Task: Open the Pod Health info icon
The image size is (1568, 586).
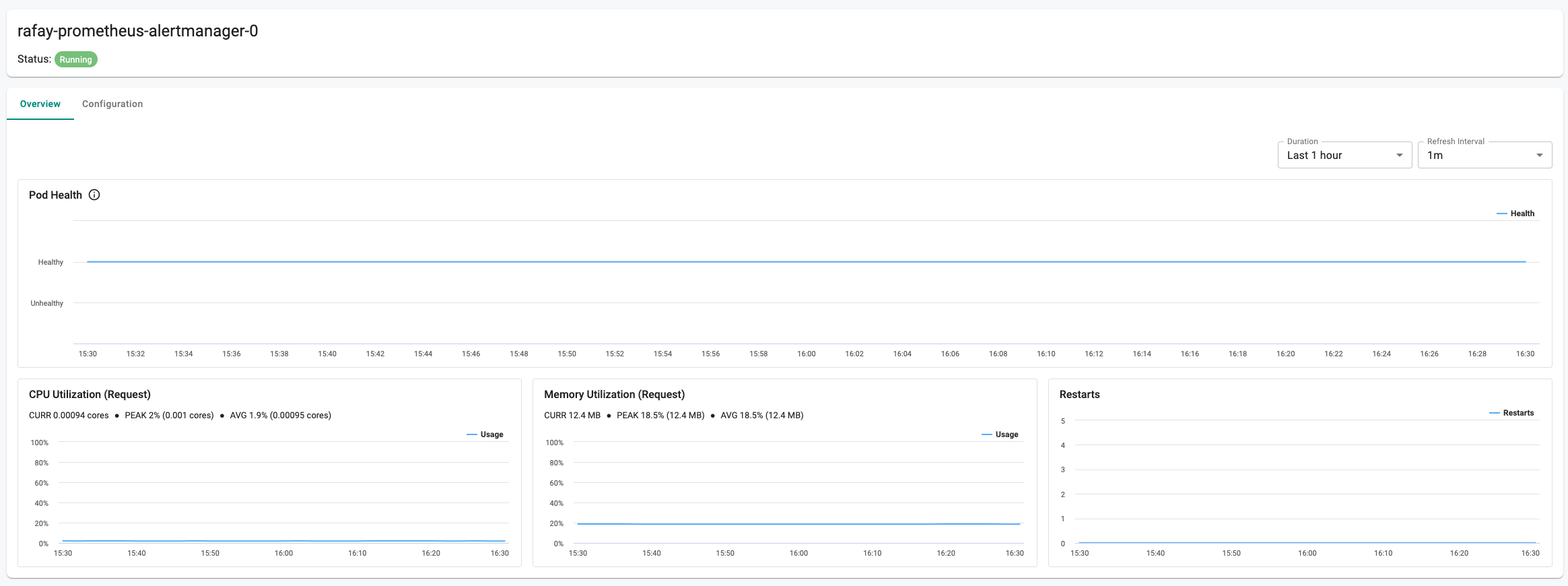Action: [x=94, y=195]
